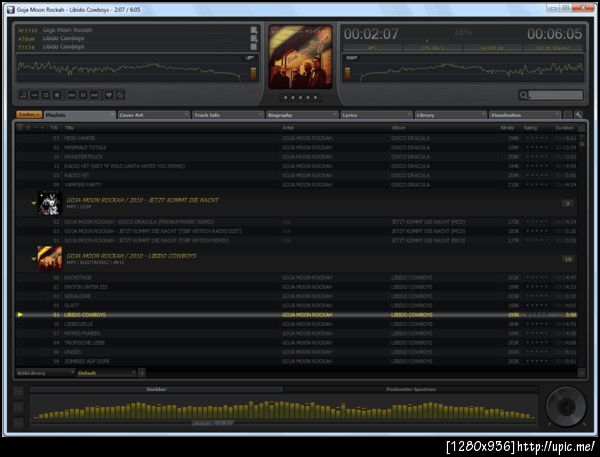Select the Vampire Party track row

pos(297,184)
